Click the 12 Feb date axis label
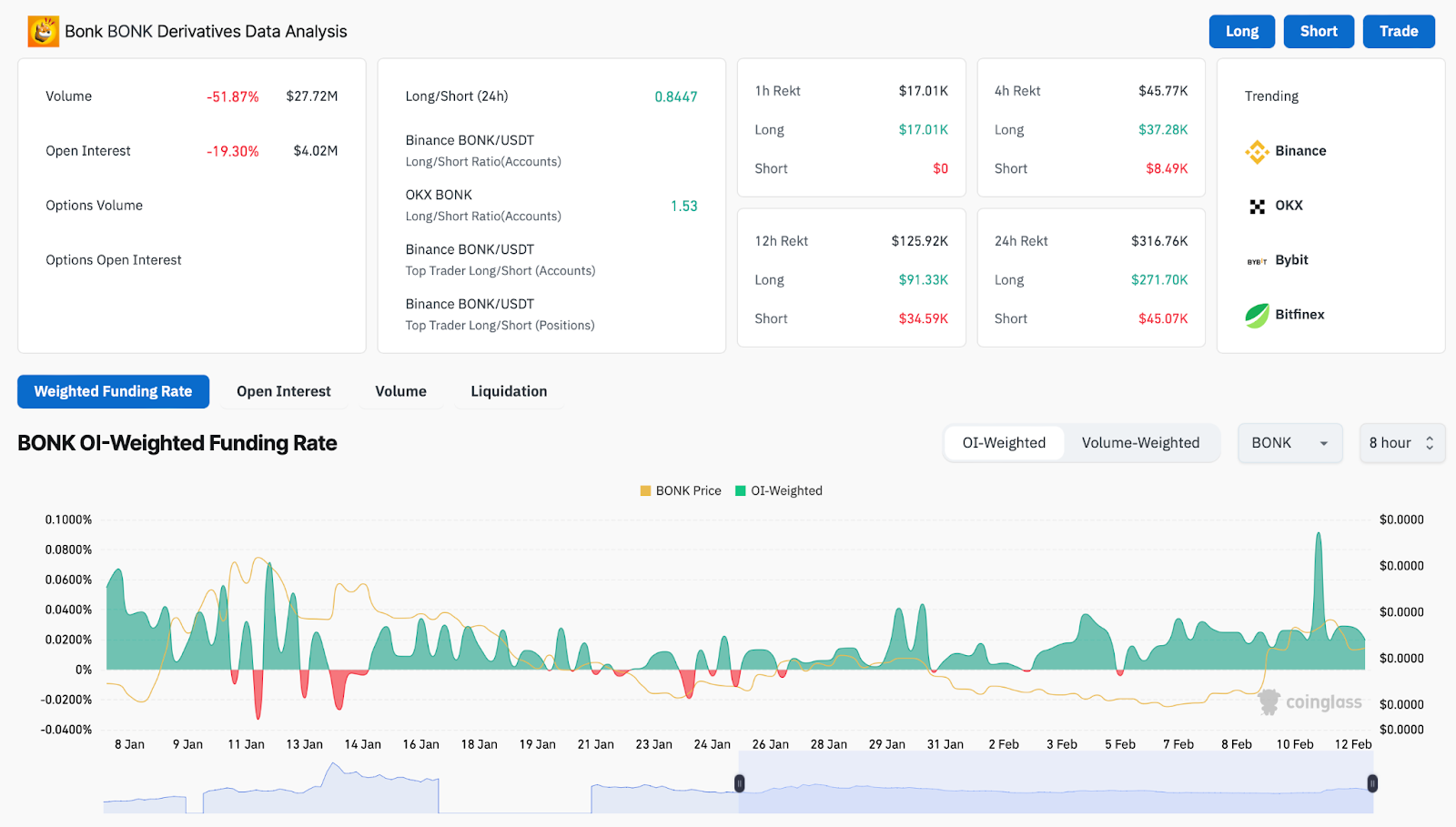Screen dimensions: 1456x827 pyautogui.click(x=1353, y=744)
